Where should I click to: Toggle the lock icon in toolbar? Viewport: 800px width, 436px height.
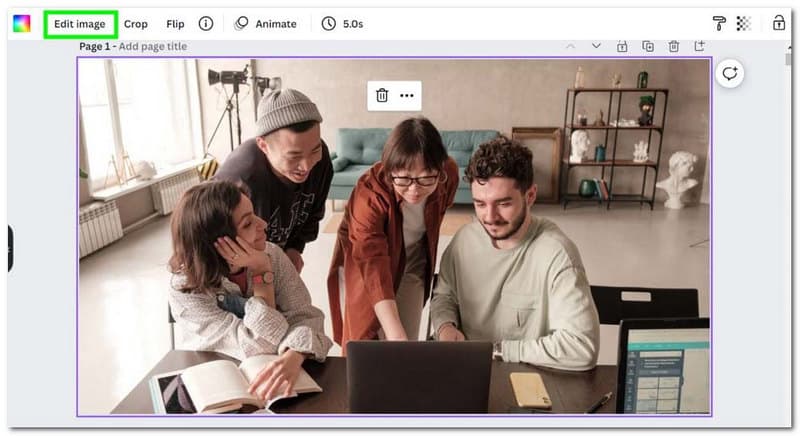(x=779, y=23)
